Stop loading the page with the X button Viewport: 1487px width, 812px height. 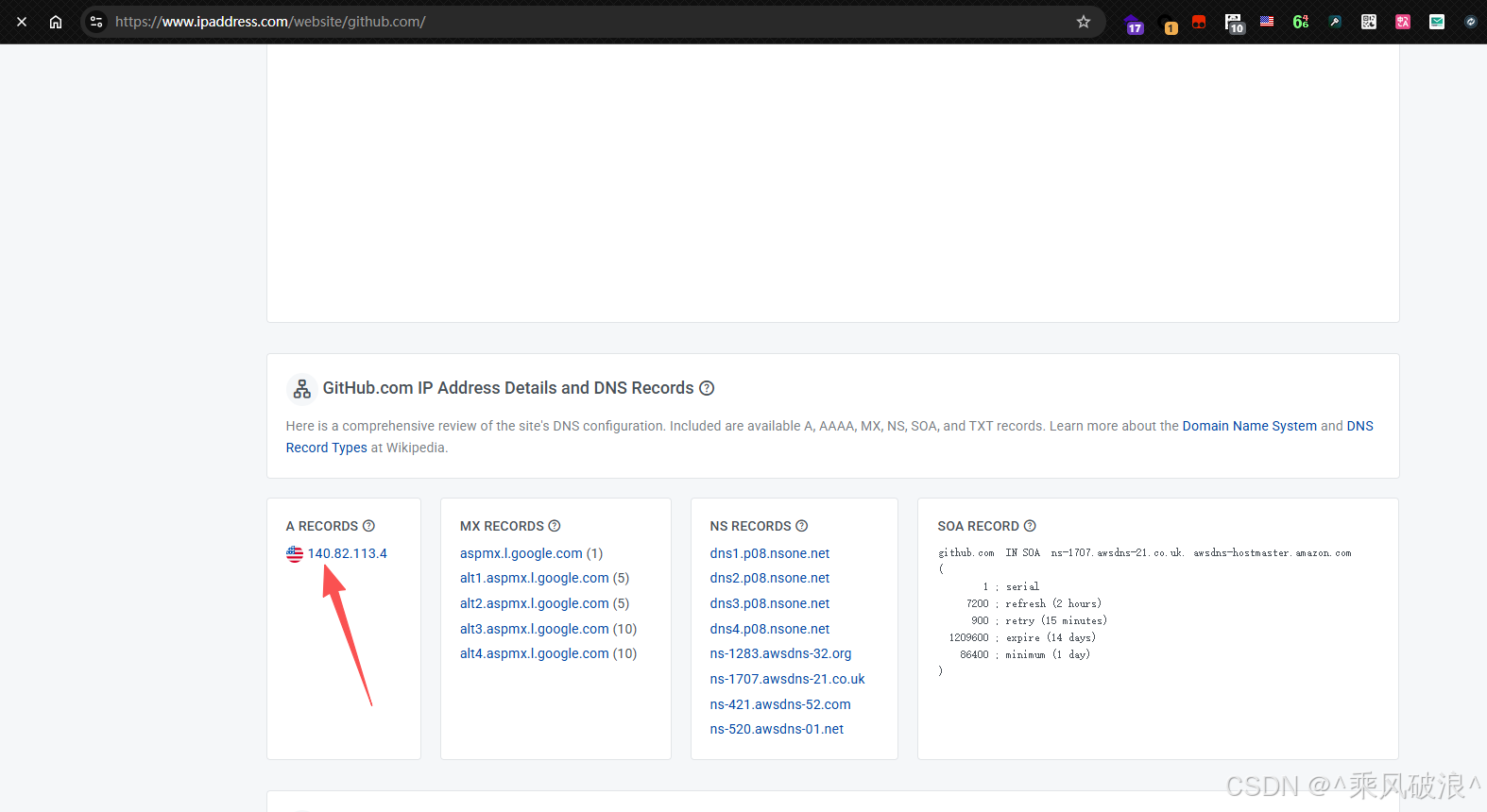coord(22,22)
